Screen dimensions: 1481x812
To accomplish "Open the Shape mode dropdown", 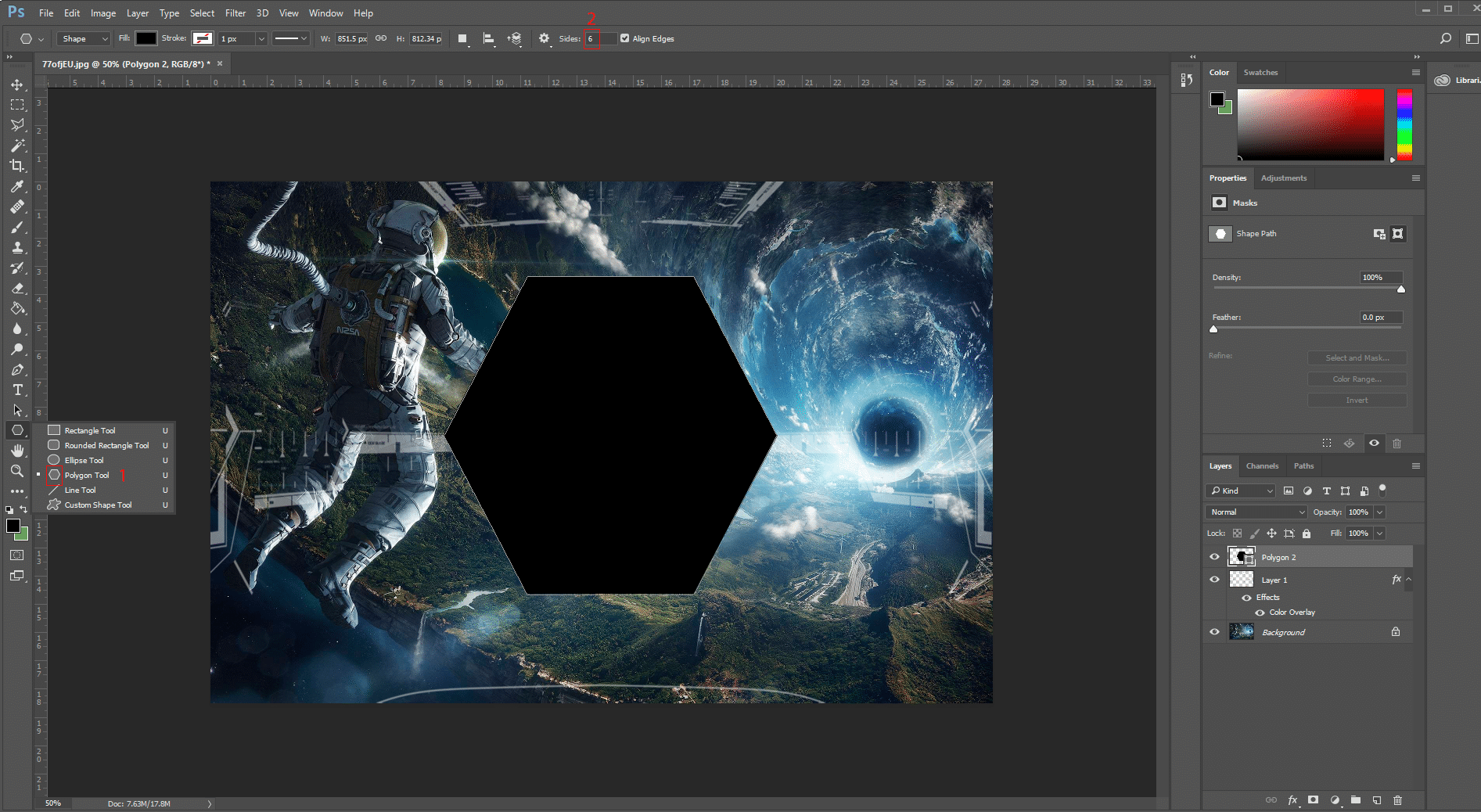I will (85, 38).
